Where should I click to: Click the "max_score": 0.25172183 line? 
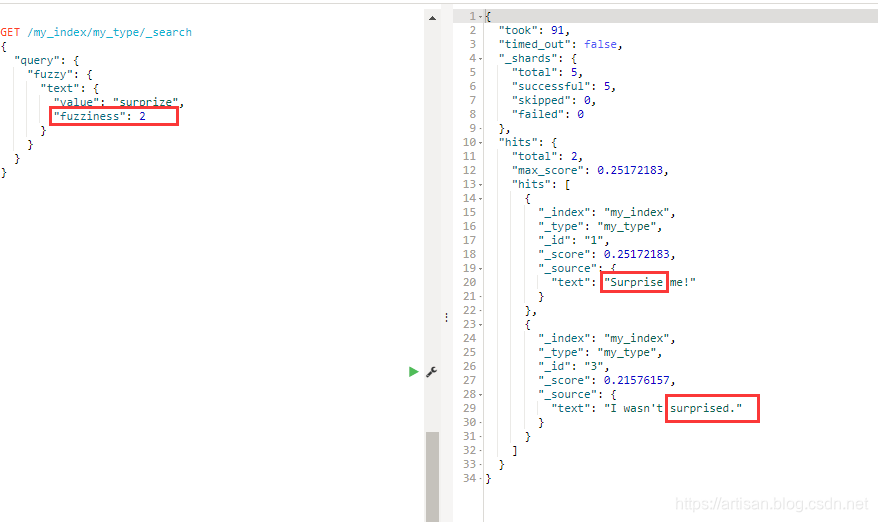[590, 170]
